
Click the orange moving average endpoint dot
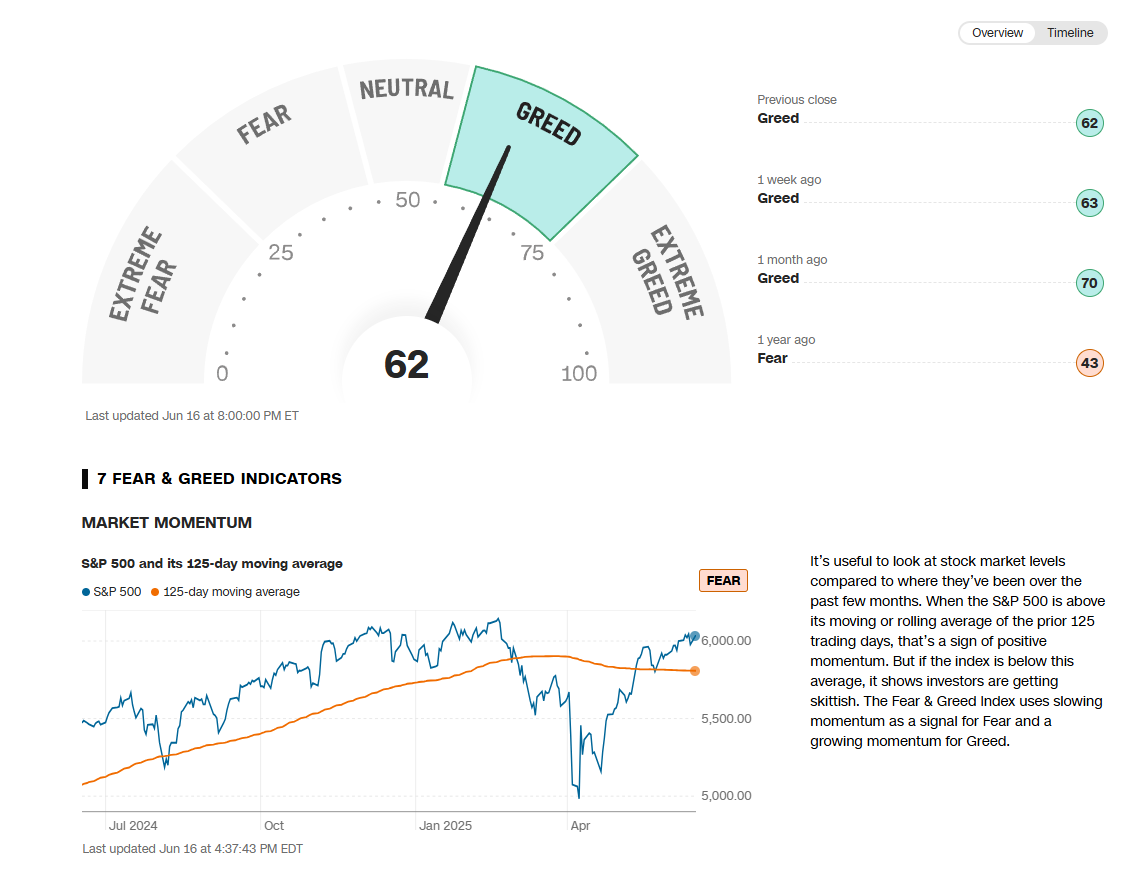pyautogui.click(x=695, y=671)
